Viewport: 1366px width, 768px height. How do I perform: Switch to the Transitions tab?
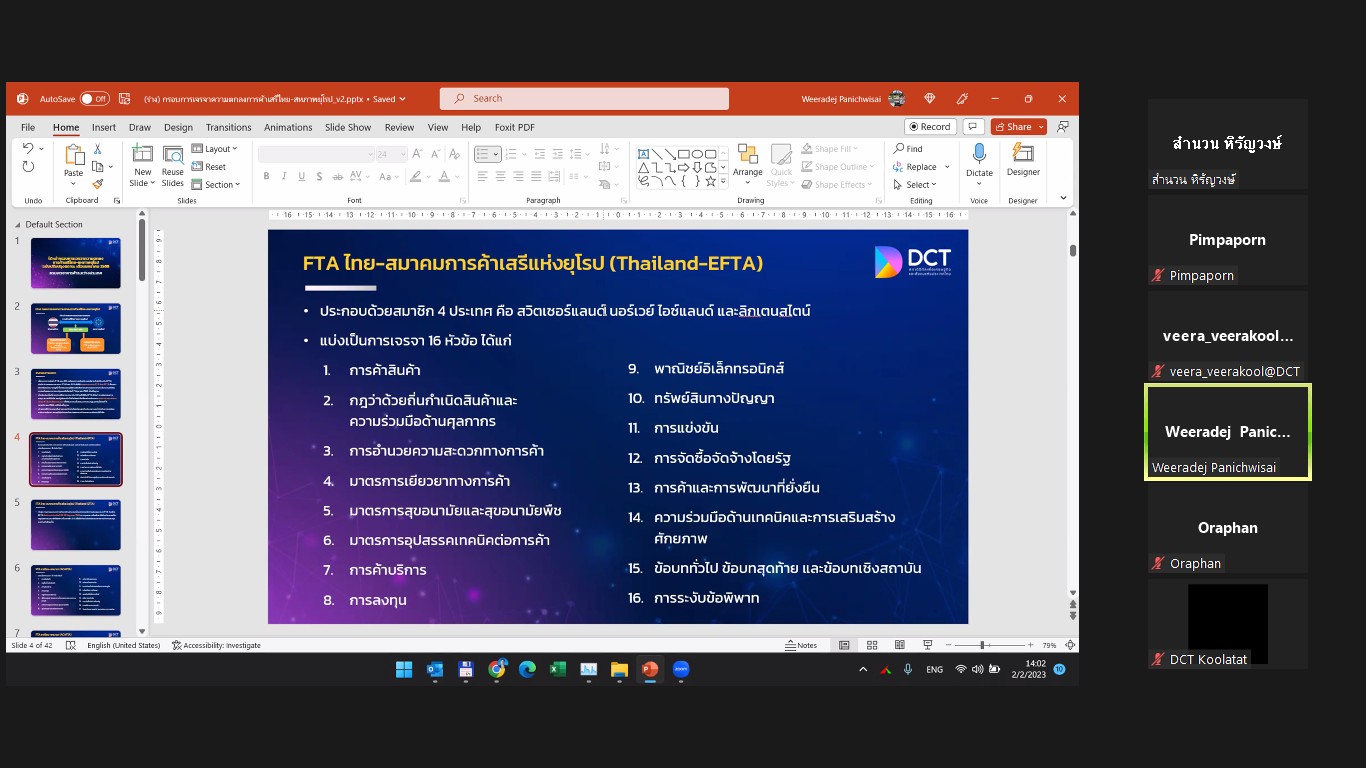click(229, 127)
